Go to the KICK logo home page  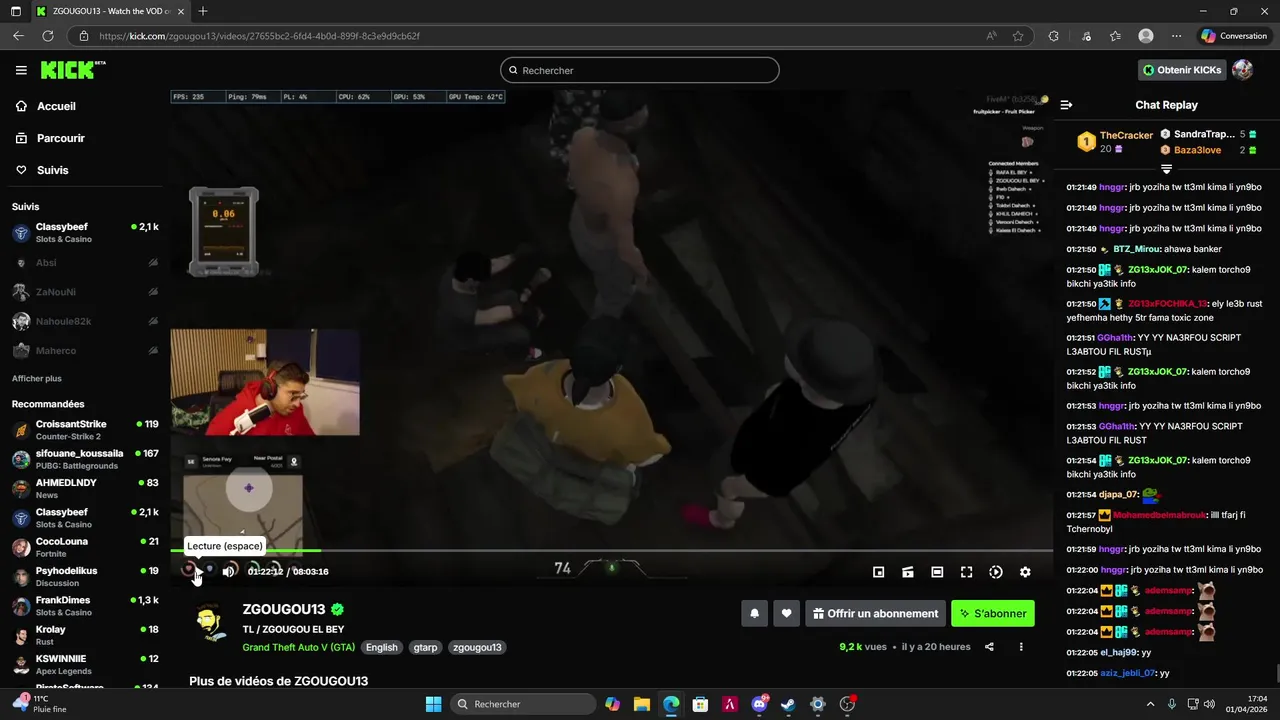tap(72, 70)
